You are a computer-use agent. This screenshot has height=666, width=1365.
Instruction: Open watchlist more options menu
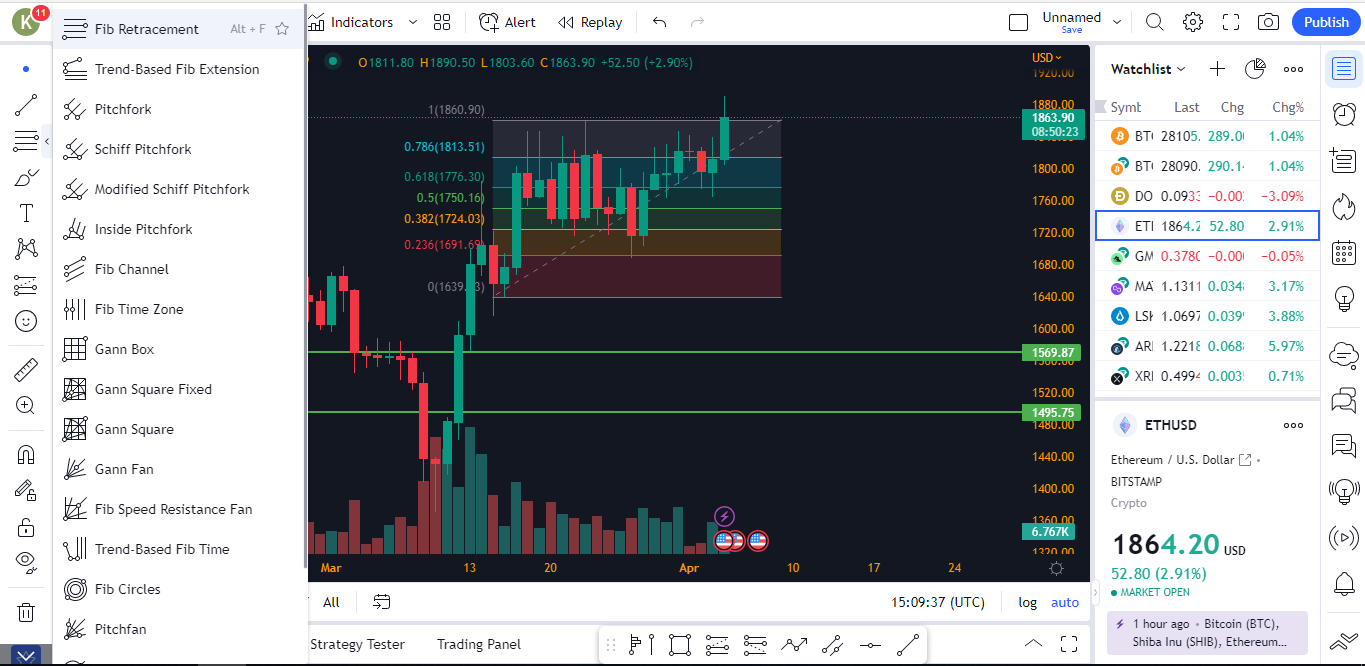point(1293,69)
